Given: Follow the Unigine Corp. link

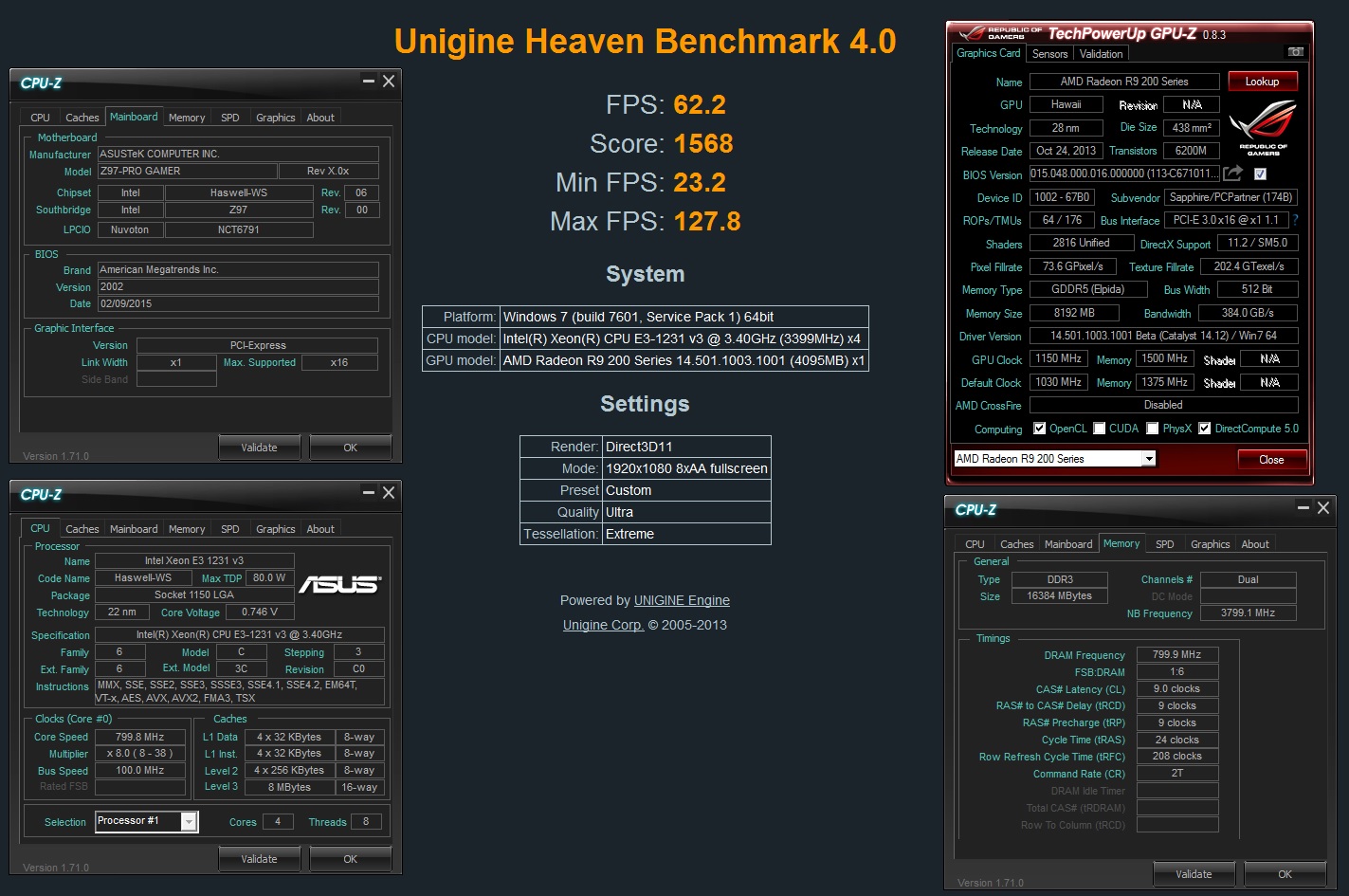Looking at the screenshot, I should 603,625.
